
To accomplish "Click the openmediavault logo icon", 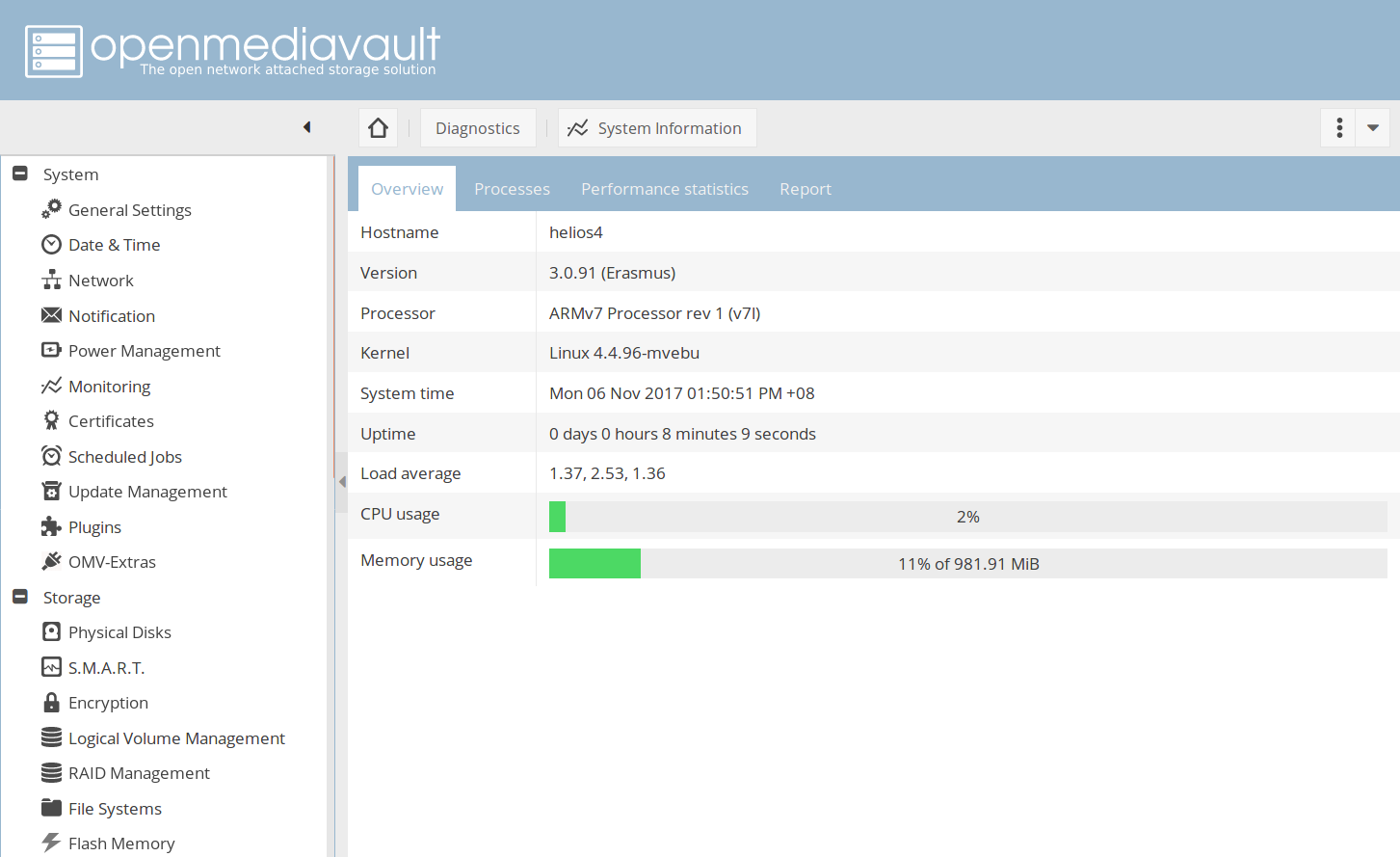I will pyautogui.click(x=54, y=51).
